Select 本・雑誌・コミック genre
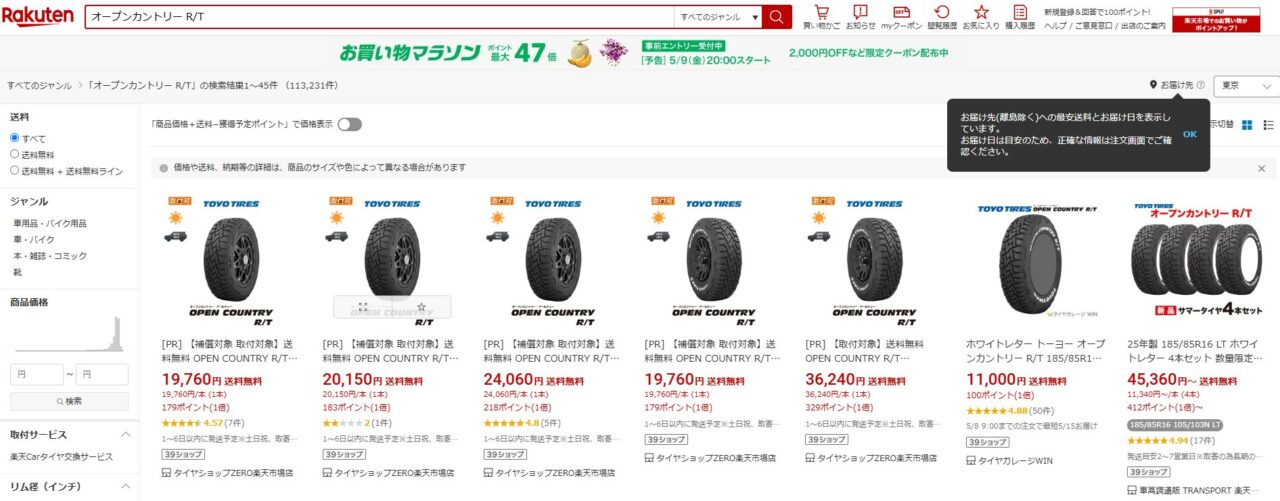1280x501 pixels. 50,256
